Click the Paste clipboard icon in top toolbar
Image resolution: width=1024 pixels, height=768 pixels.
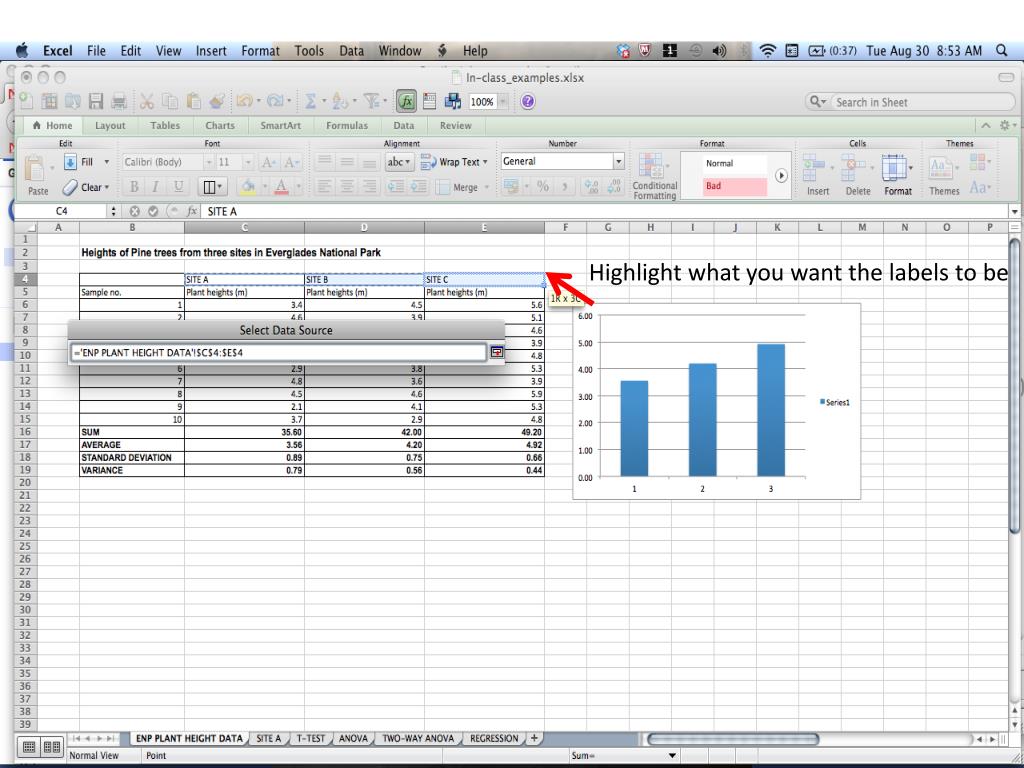tap(194, 101)
